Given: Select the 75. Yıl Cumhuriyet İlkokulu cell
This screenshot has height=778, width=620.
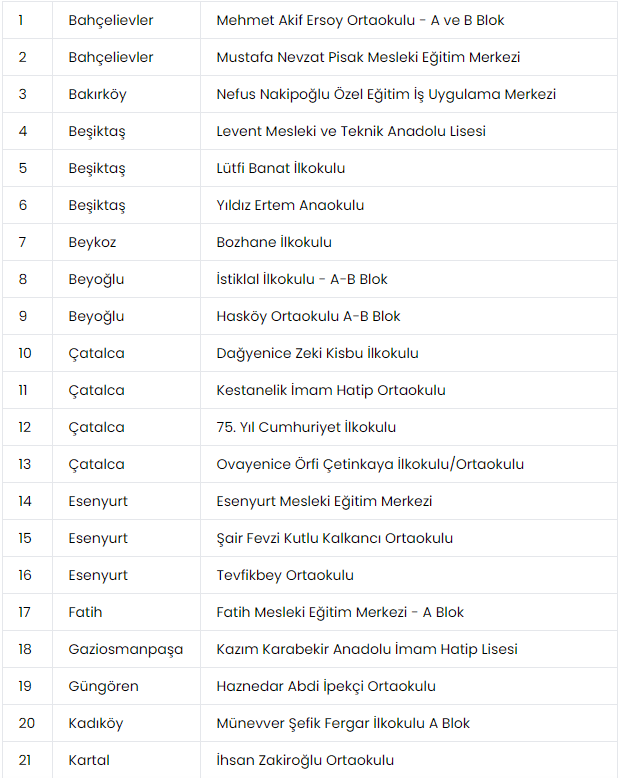Looking at the screenshot, I should 306,427.
